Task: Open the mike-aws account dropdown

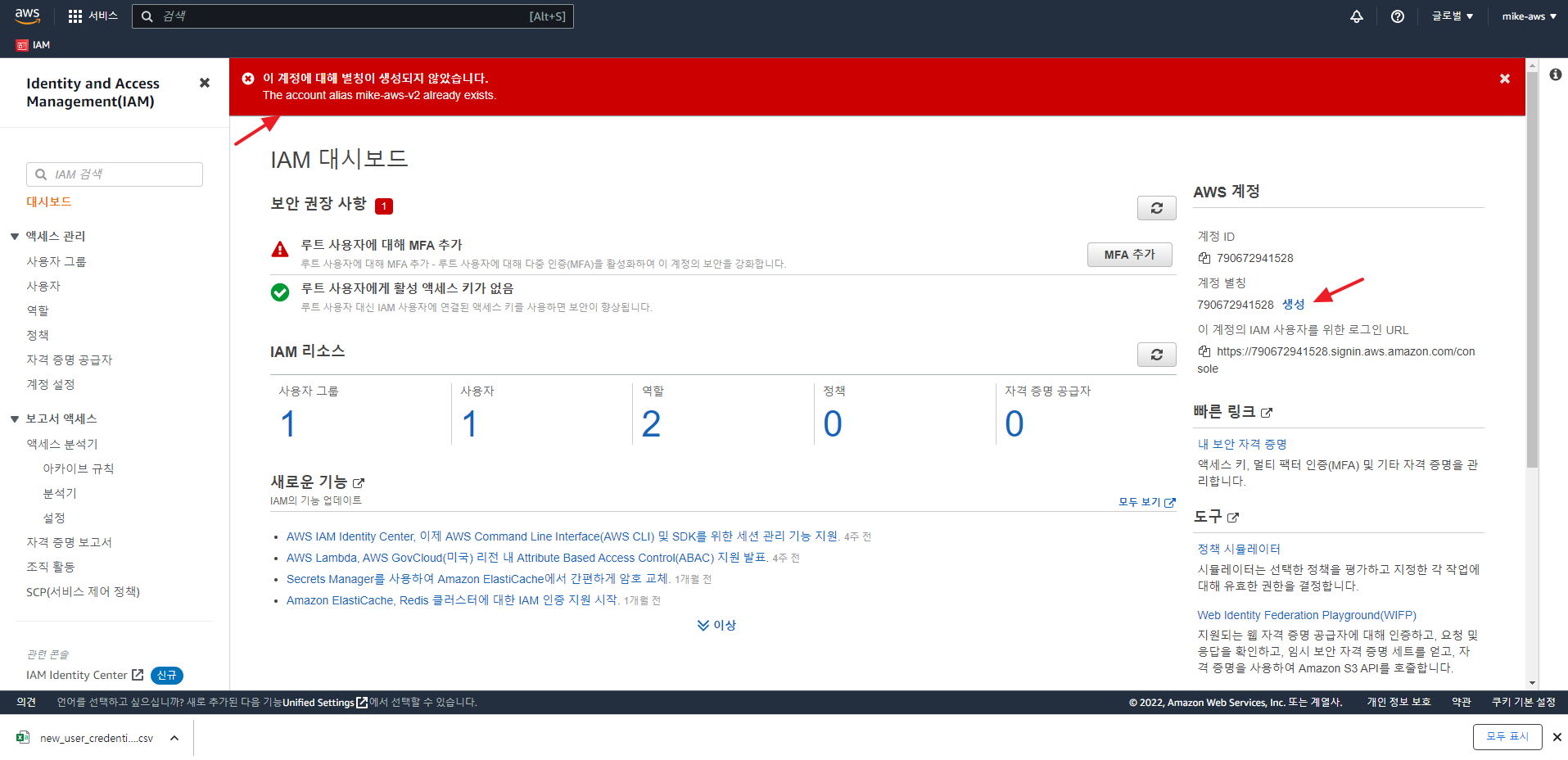Action: point(1529,16)
